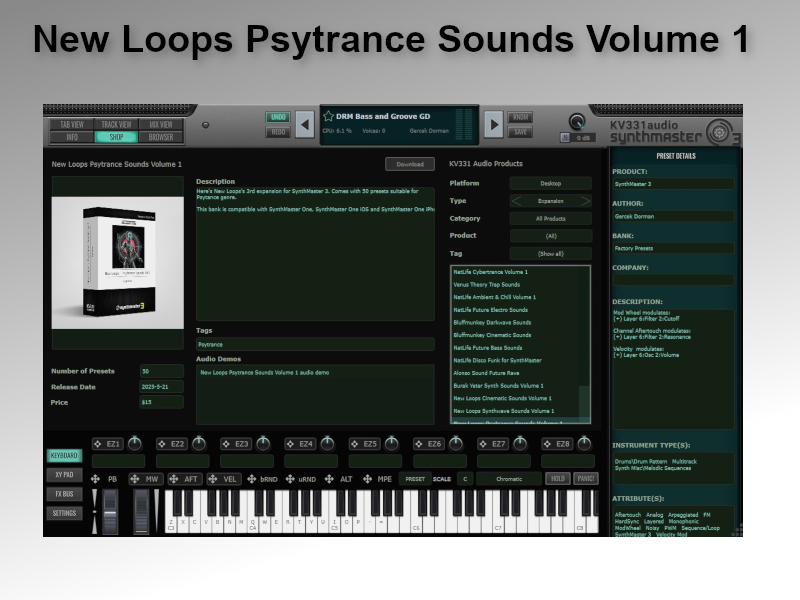Select the FX BUS panel tab
The width and height of the screenshot is (800, 600).
(x=64, y=494)
